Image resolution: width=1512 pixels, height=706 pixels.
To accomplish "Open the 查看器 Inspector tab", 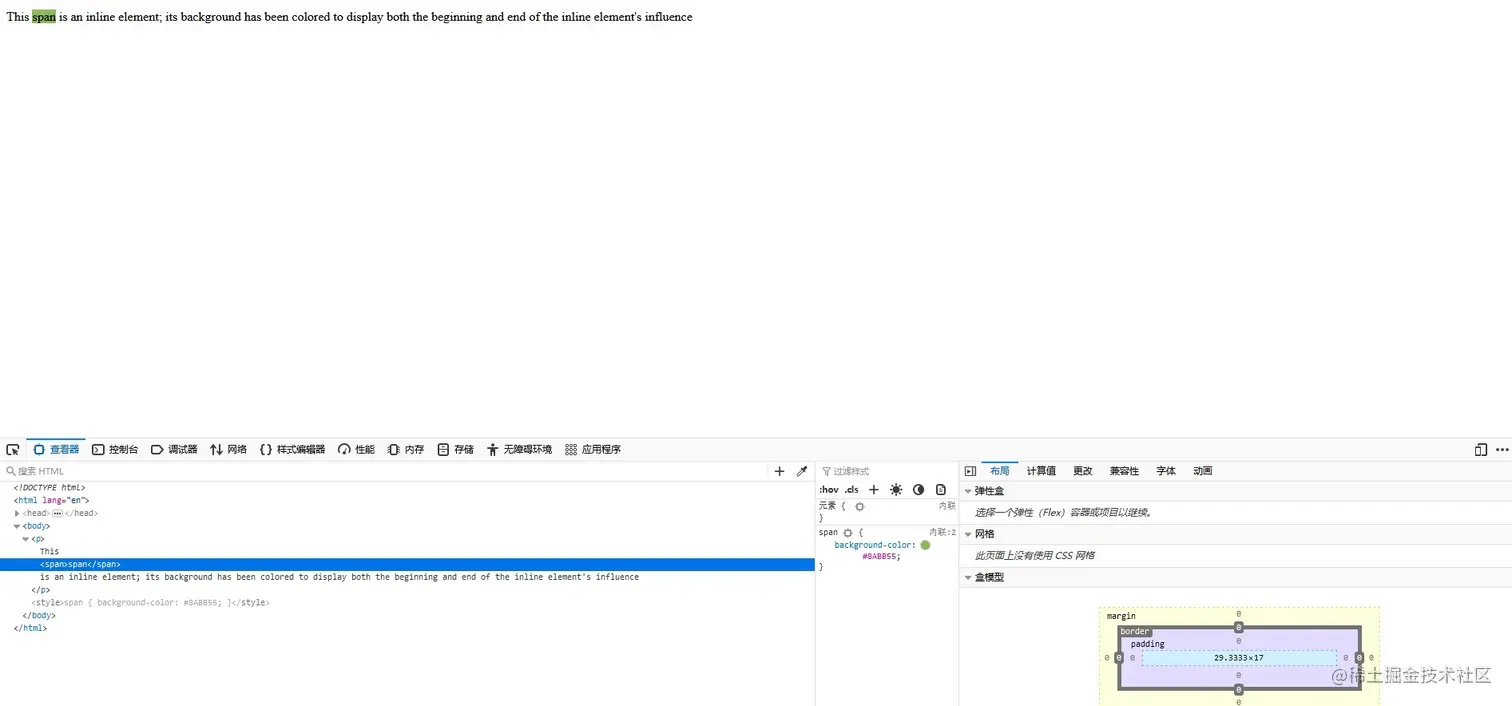I will click(x=56, y=450).
